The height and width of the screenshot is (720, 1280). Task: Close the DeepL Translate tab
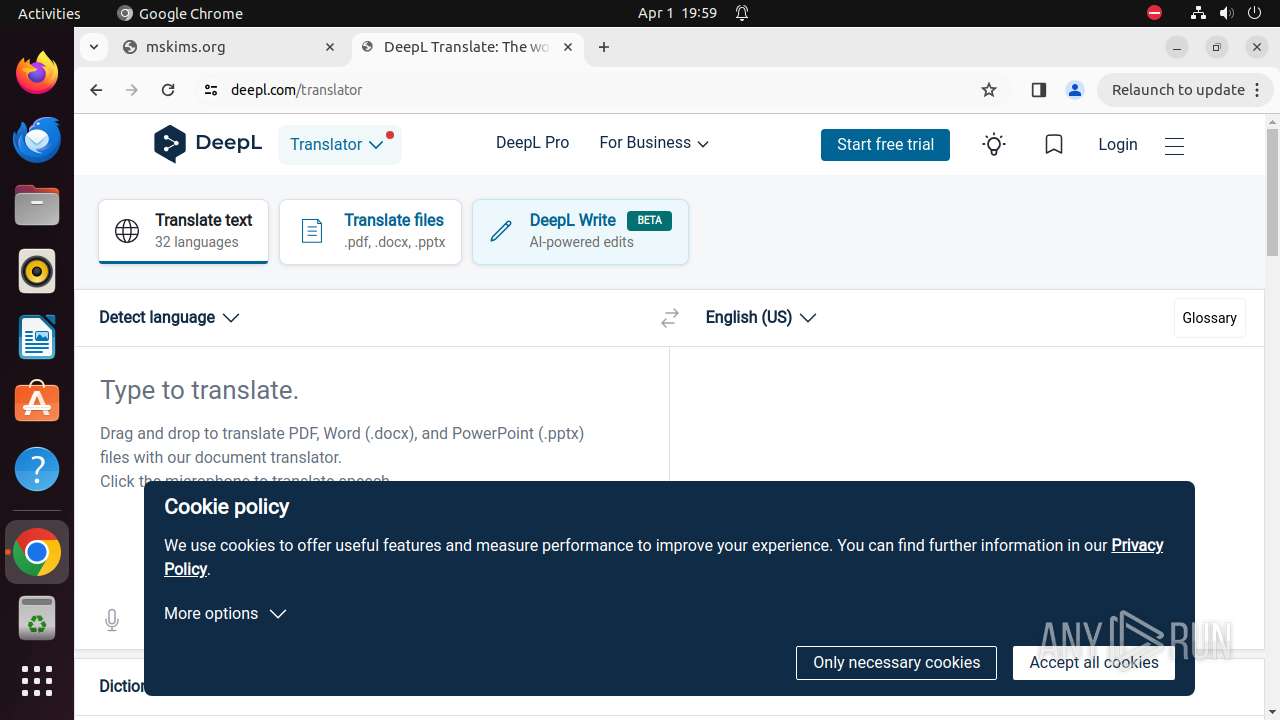tap(568, 47)
